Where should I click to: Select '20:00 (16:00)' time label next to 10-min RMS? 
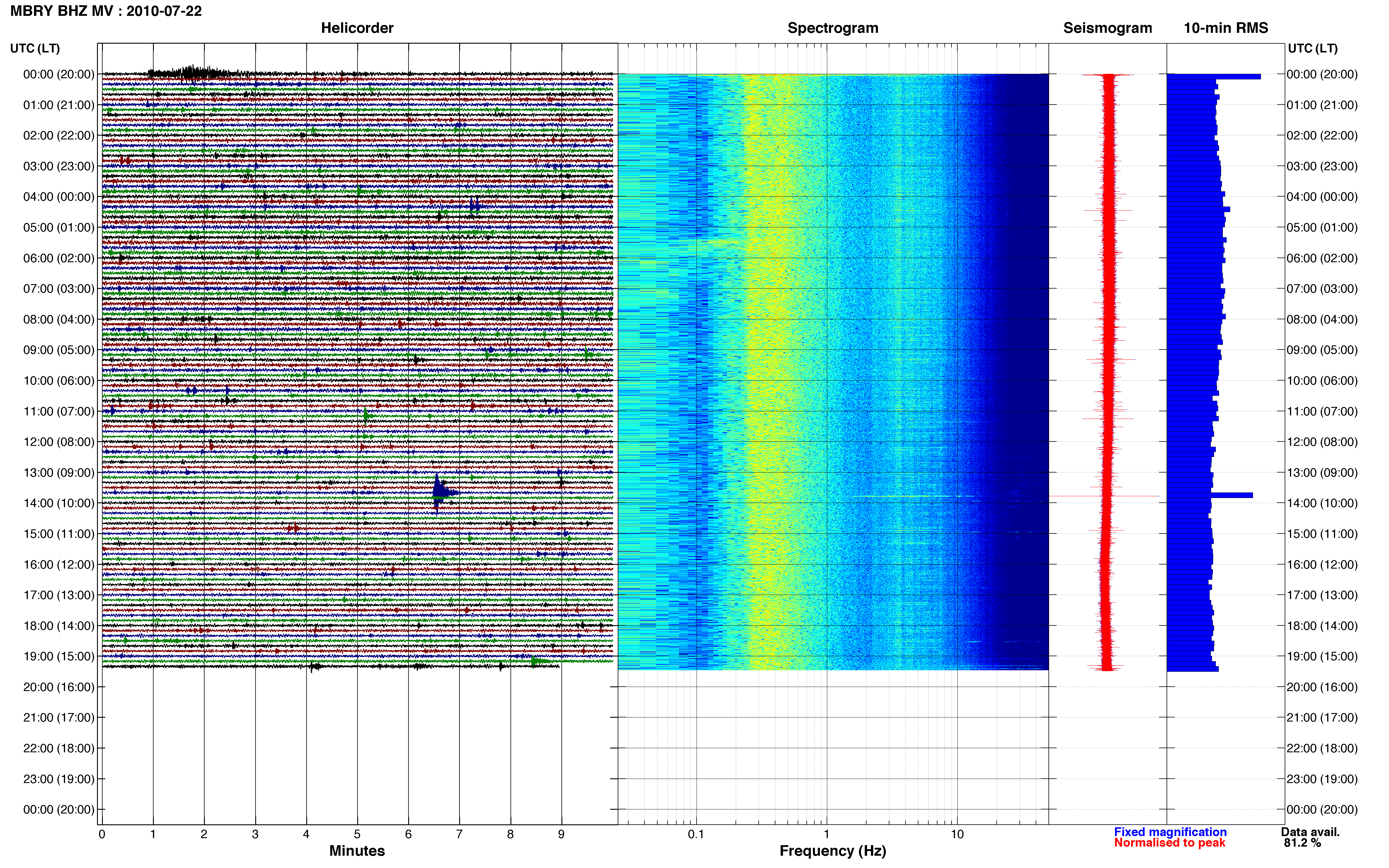pos(1322,687)
